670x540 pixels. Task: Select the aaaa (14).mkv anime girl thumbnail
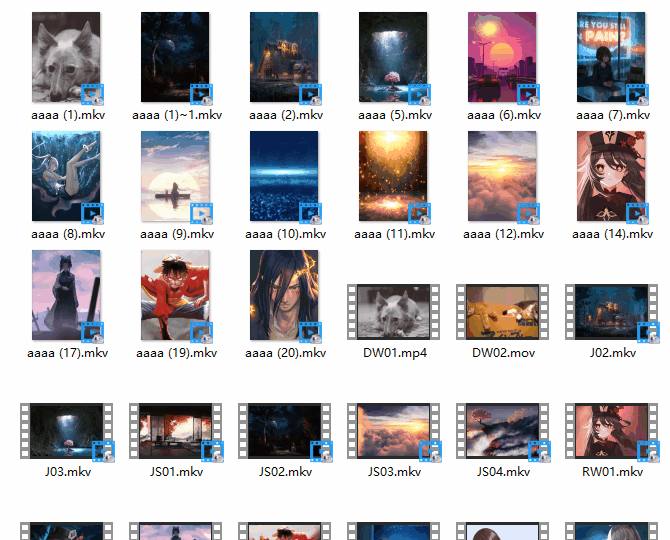pos(612,177)
